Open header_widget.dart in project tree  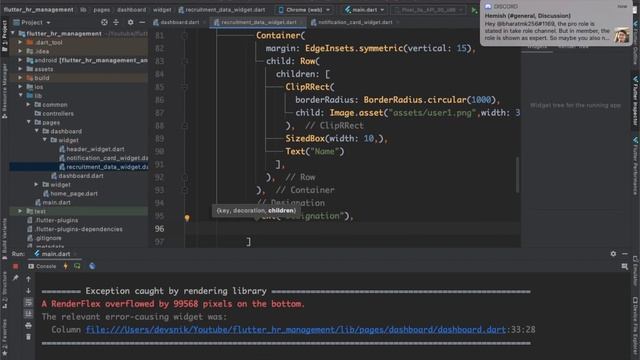95,149
